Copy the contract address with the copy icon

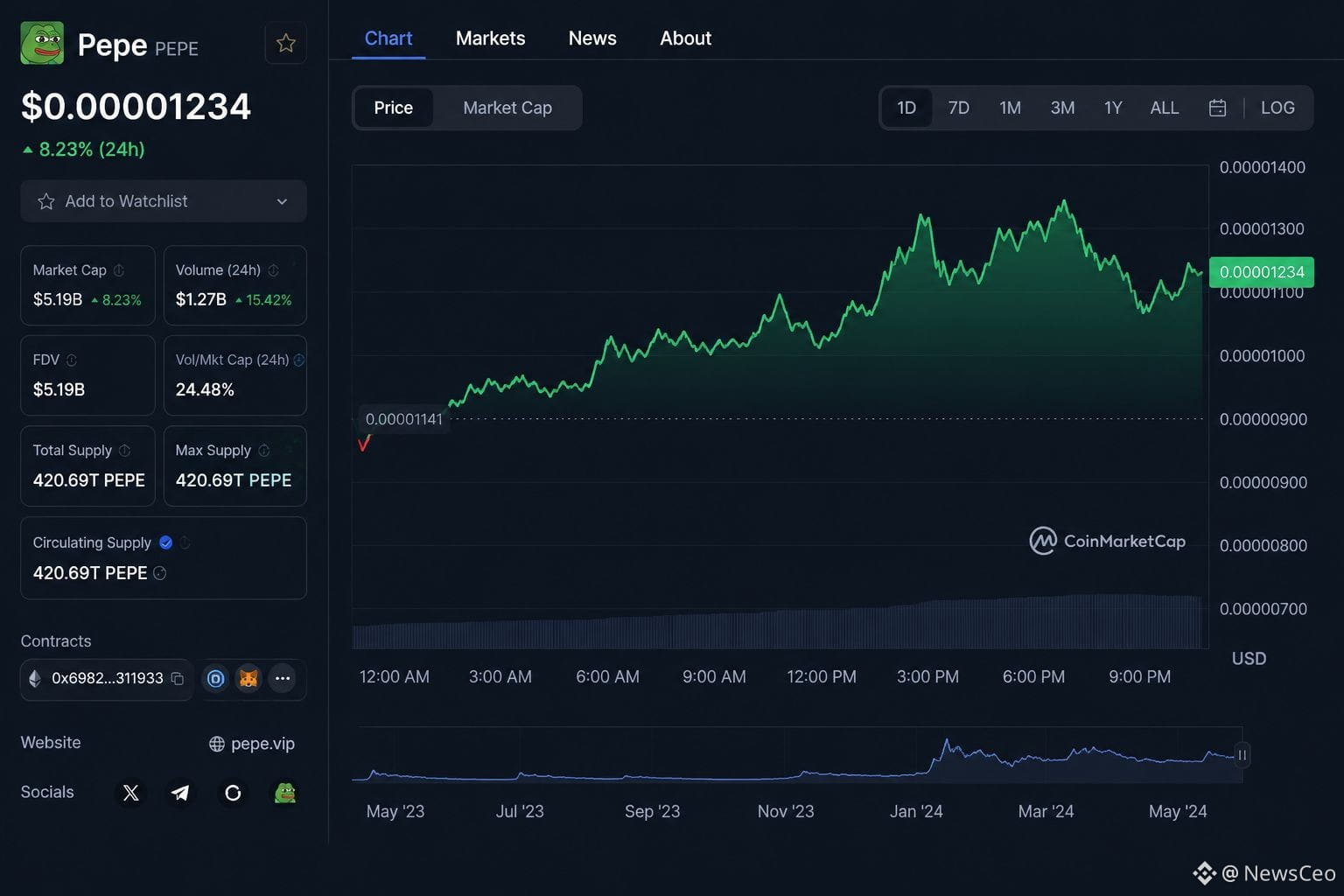tap(177, 678)
